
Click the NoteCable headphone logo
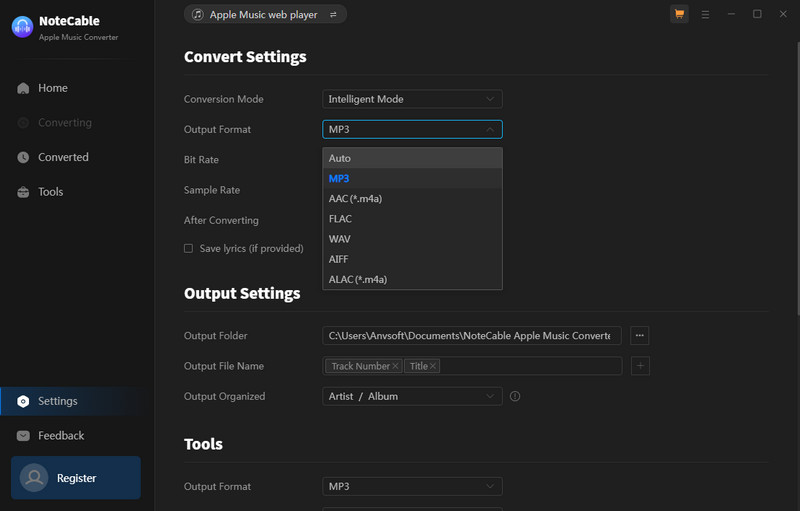[22, 27]
